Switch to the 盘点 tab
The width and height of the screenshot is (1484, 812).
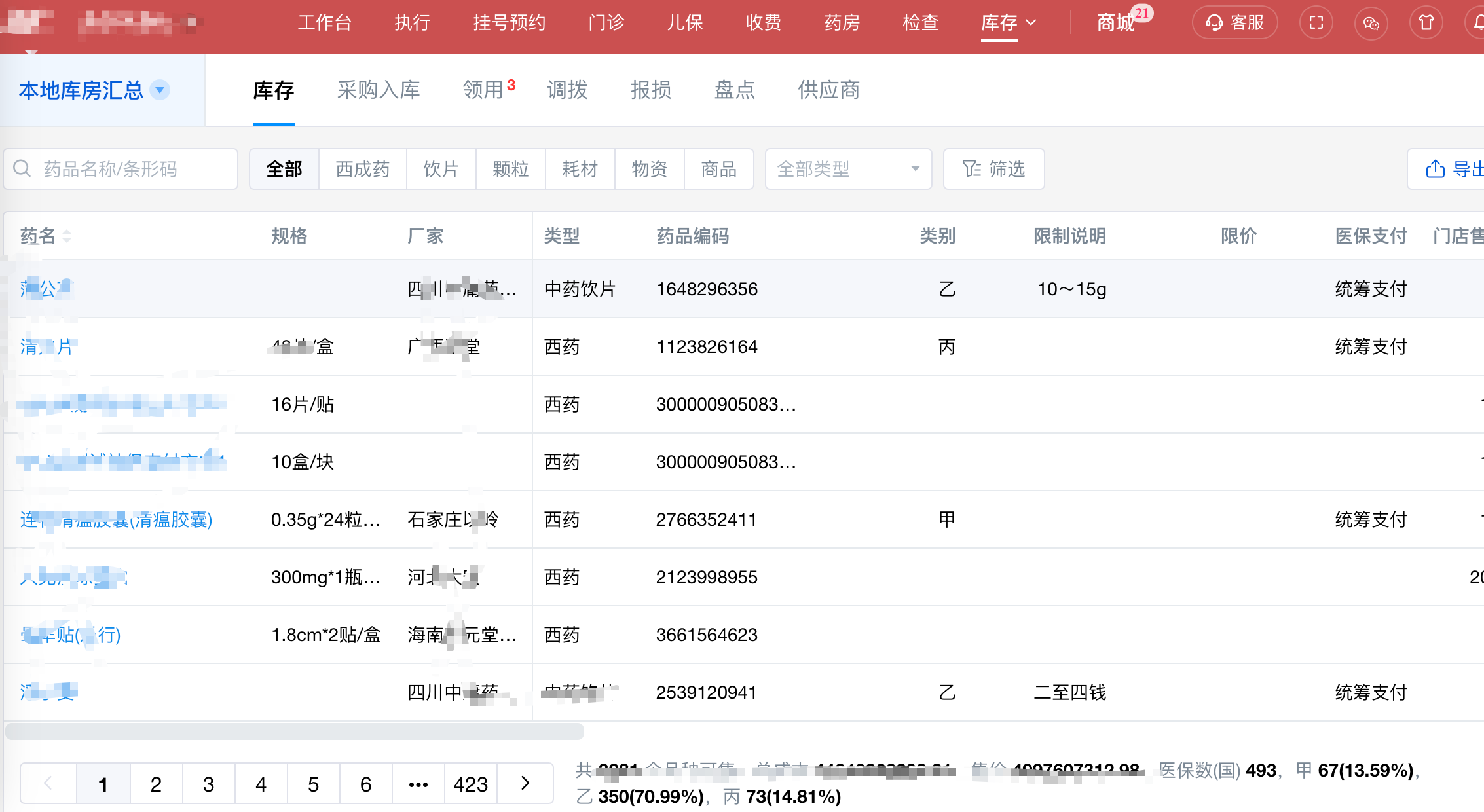pos(735,90)
